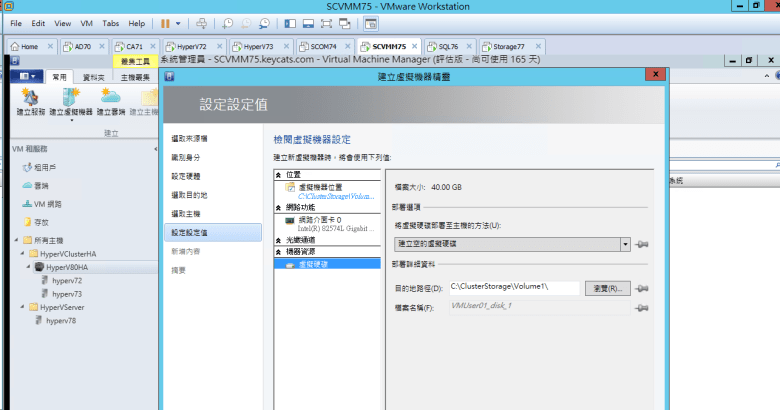Collapse the 位置 section in settings tree
780x410 pixels.
point(279,175)
